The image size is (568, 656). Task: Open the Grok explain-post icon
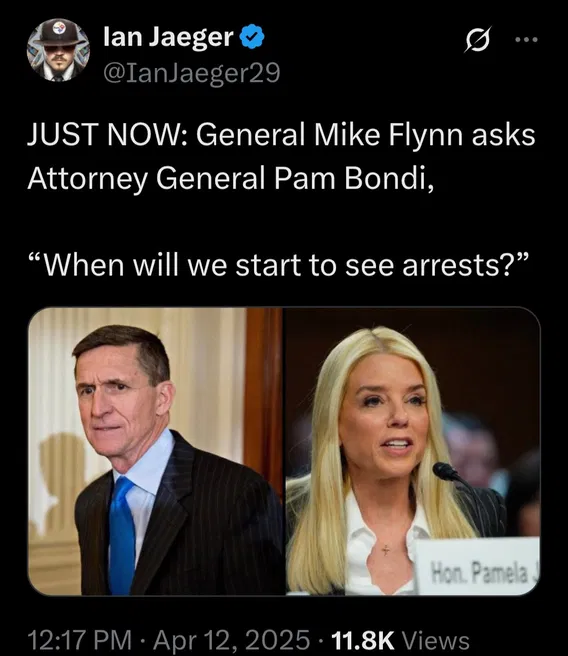pyautogui.click(x=477, y=40)
